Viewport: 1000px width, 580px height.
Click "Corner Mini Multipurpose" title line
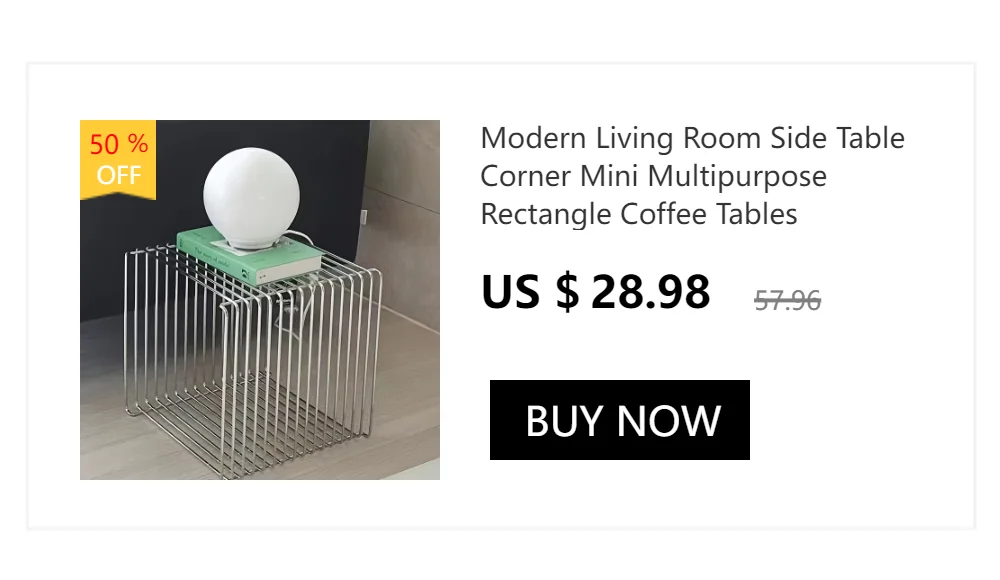tap(653, 176)
